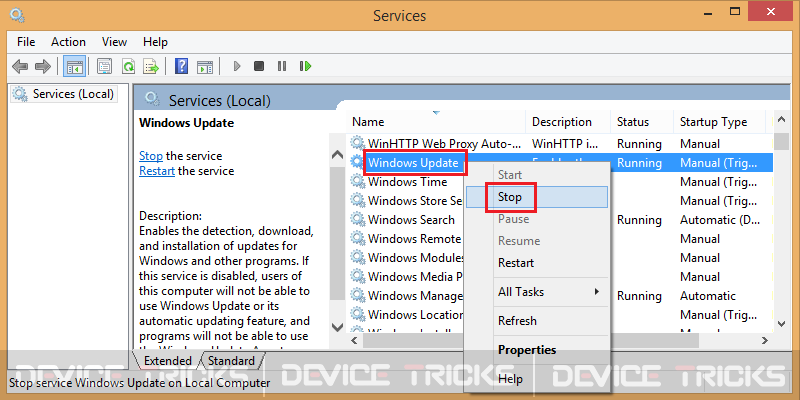This screenshot has height=400, width=800.
Task: Click horizontal scrollbar left arrow
Action: point(356,340)
